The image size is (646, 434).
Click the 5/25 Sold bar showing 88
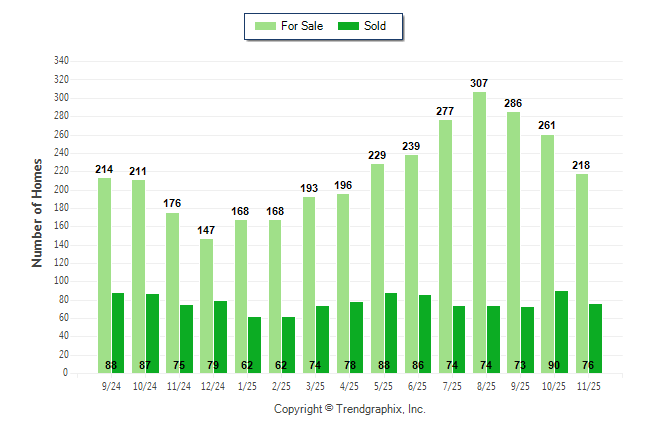coord(391,332)
